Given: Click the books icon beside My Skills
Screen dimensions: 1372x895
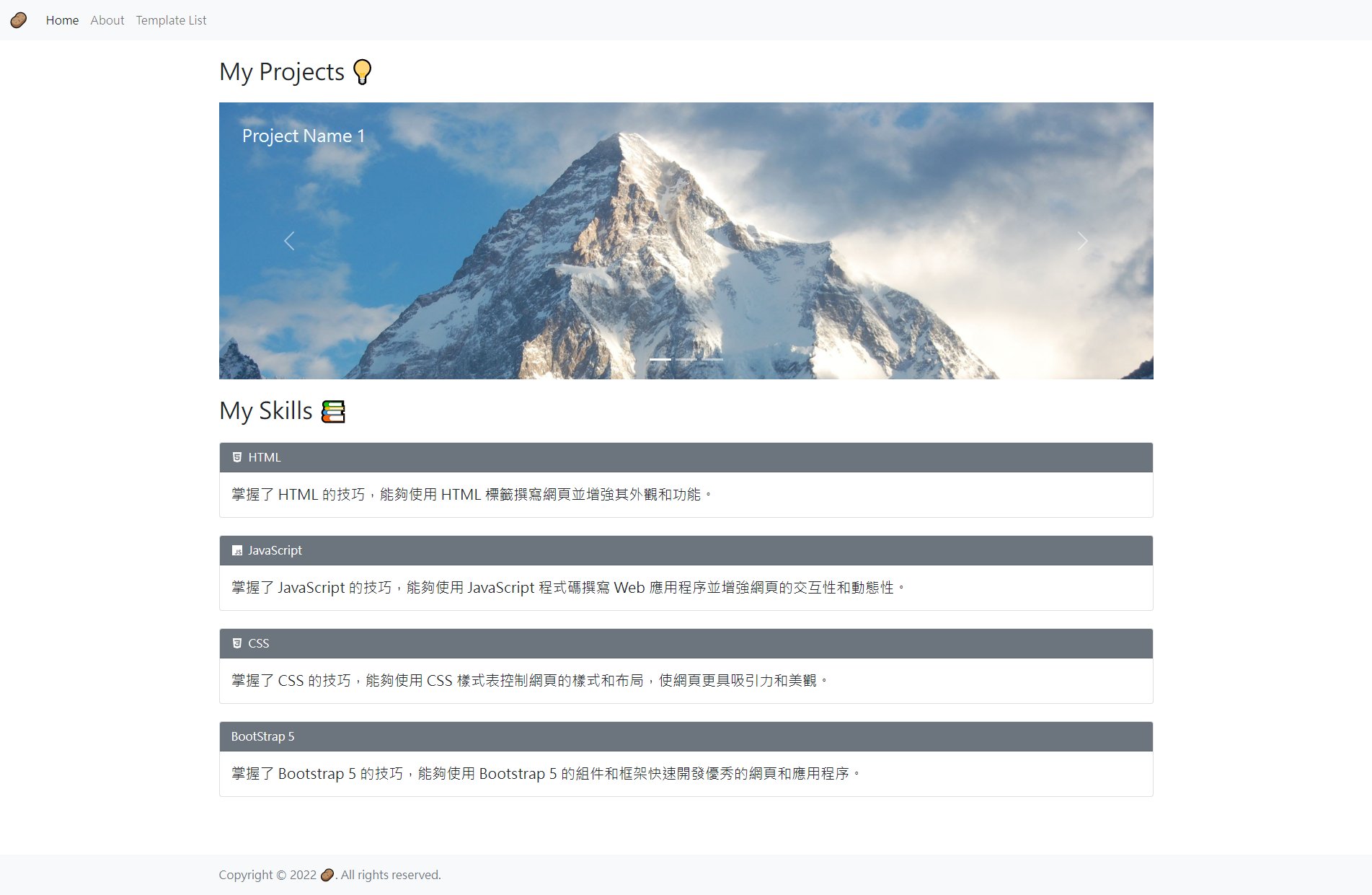Looking at the screenshot, I should coord(333,411).
